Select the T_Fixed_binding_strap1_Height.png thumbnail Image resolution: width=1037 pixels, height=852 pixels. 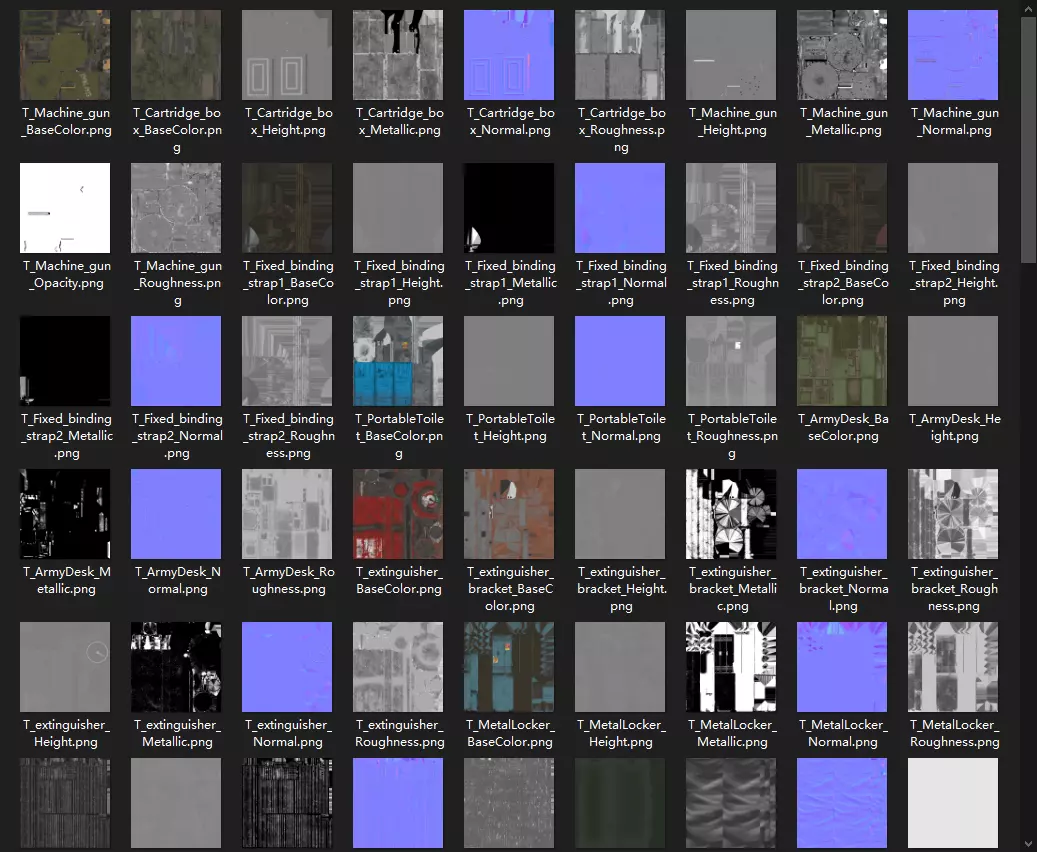pos(398,208)
